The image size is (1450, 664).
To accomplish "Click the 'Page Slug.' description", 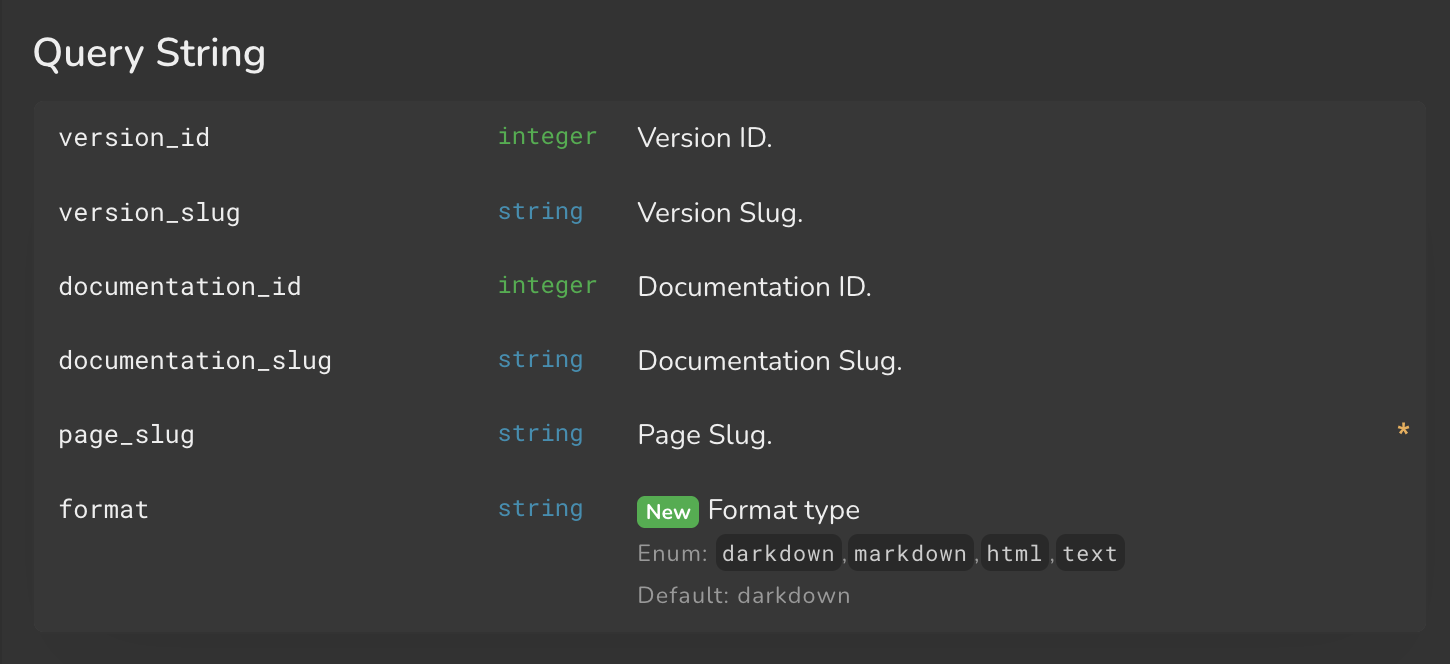I will 705,435.
